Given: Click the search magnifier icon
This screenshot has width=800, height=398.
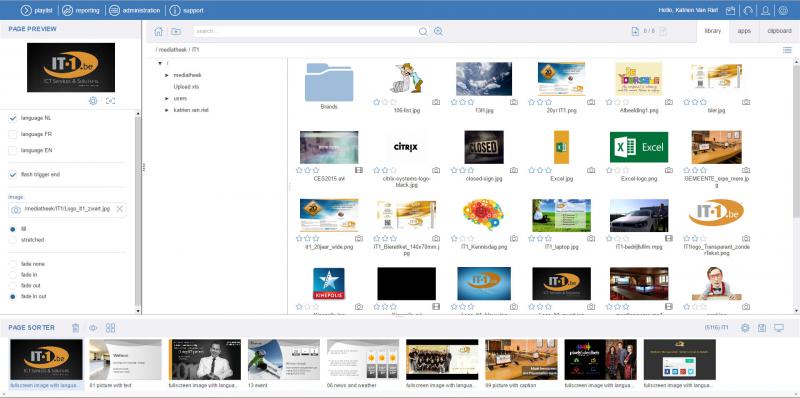Looking at the screenshot, I should tap(423, 32).
